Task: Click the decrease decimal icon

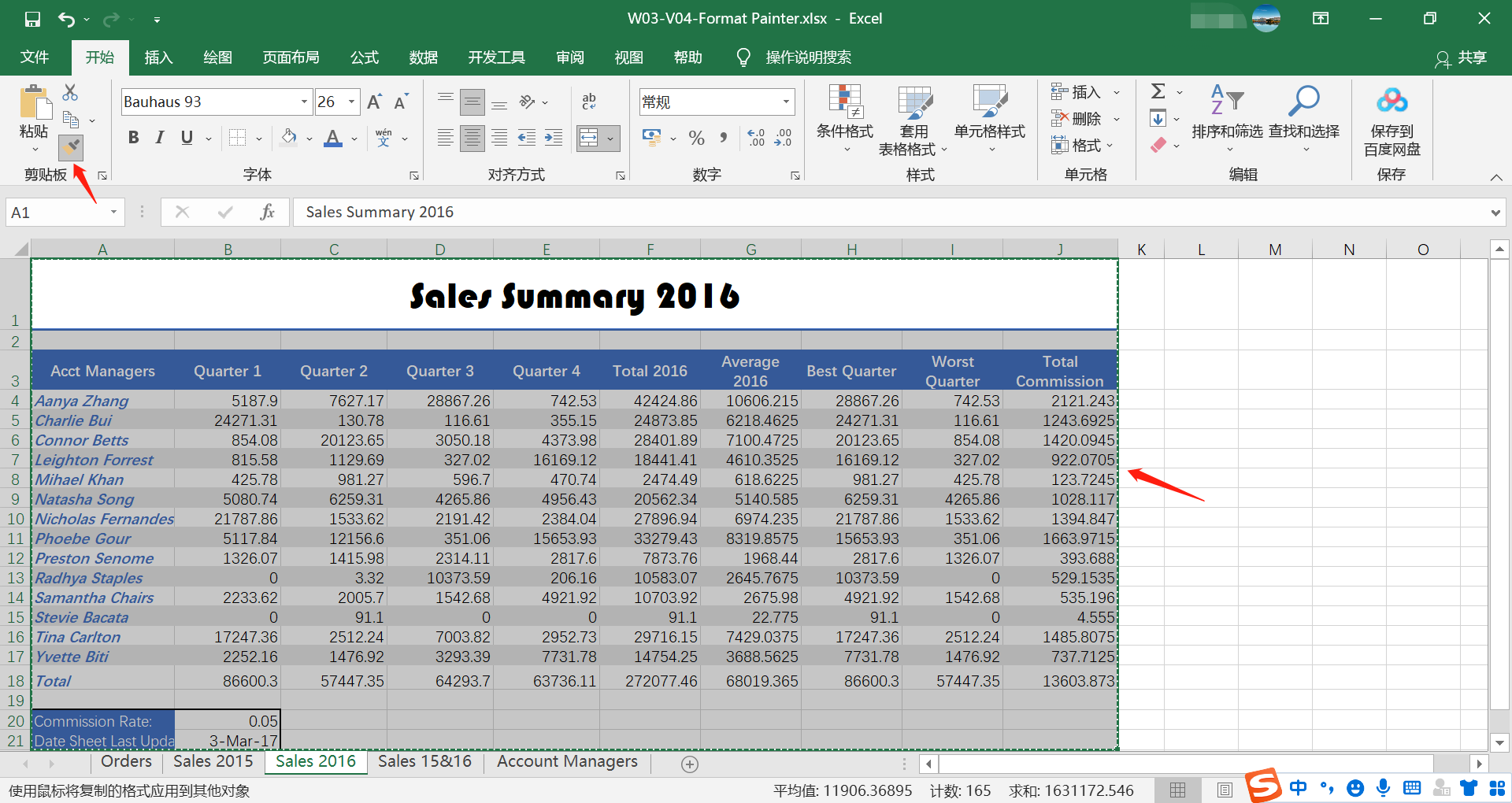Action: 783,138
